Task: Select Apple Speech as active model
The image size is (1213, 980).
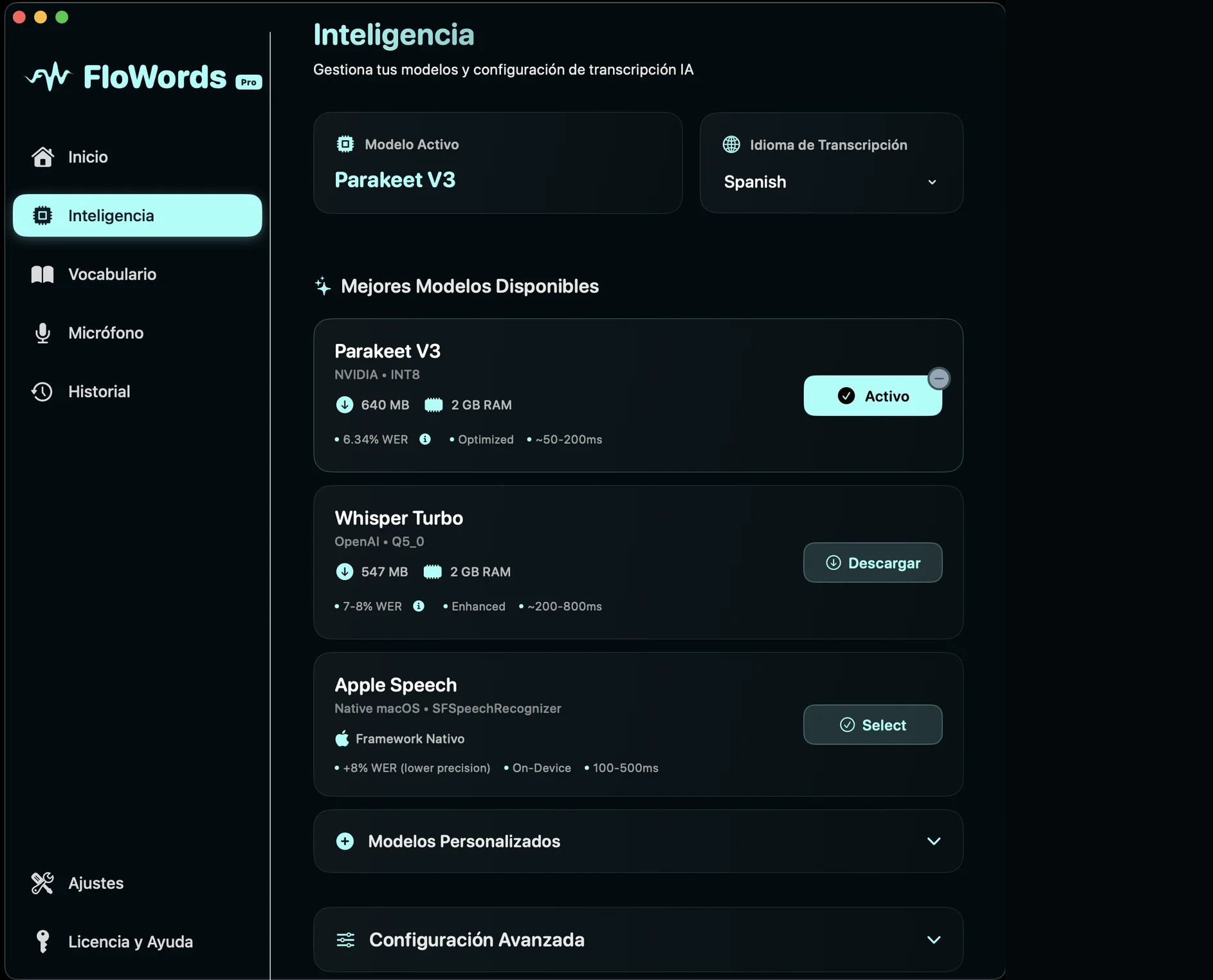Action: [872, 725]
